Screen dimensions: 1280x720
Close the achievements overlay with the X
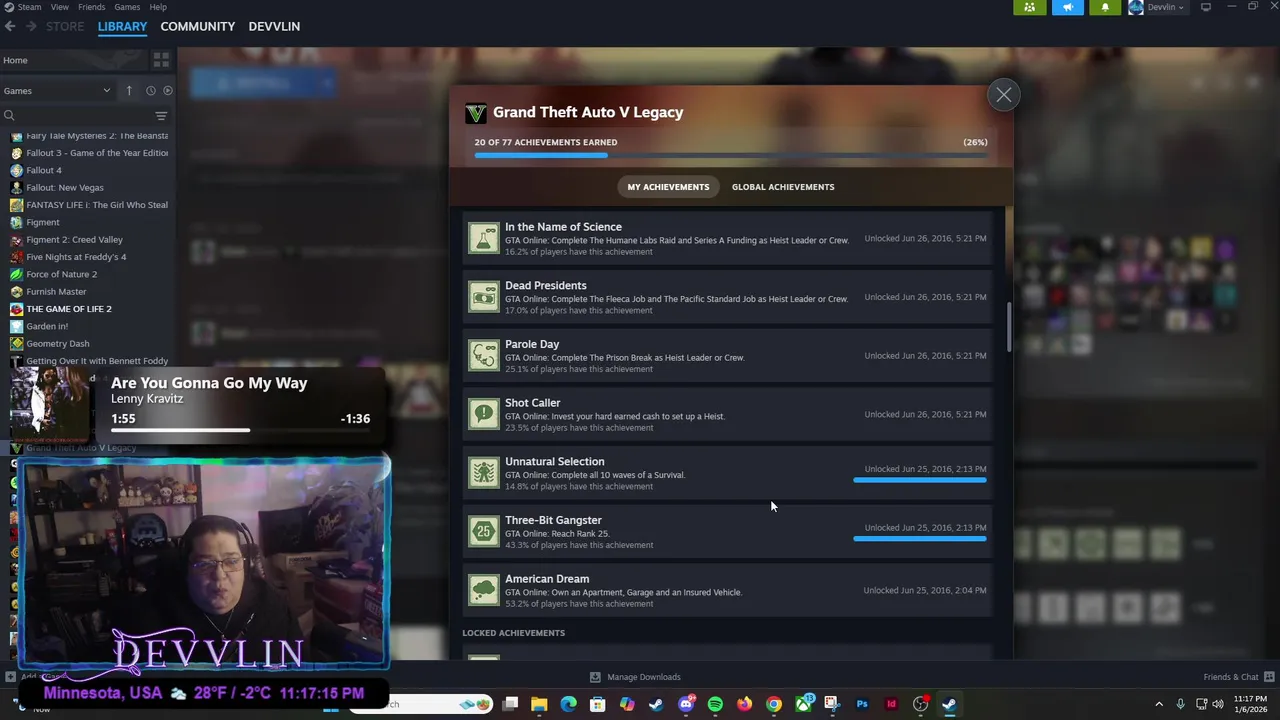point(1003,95)
